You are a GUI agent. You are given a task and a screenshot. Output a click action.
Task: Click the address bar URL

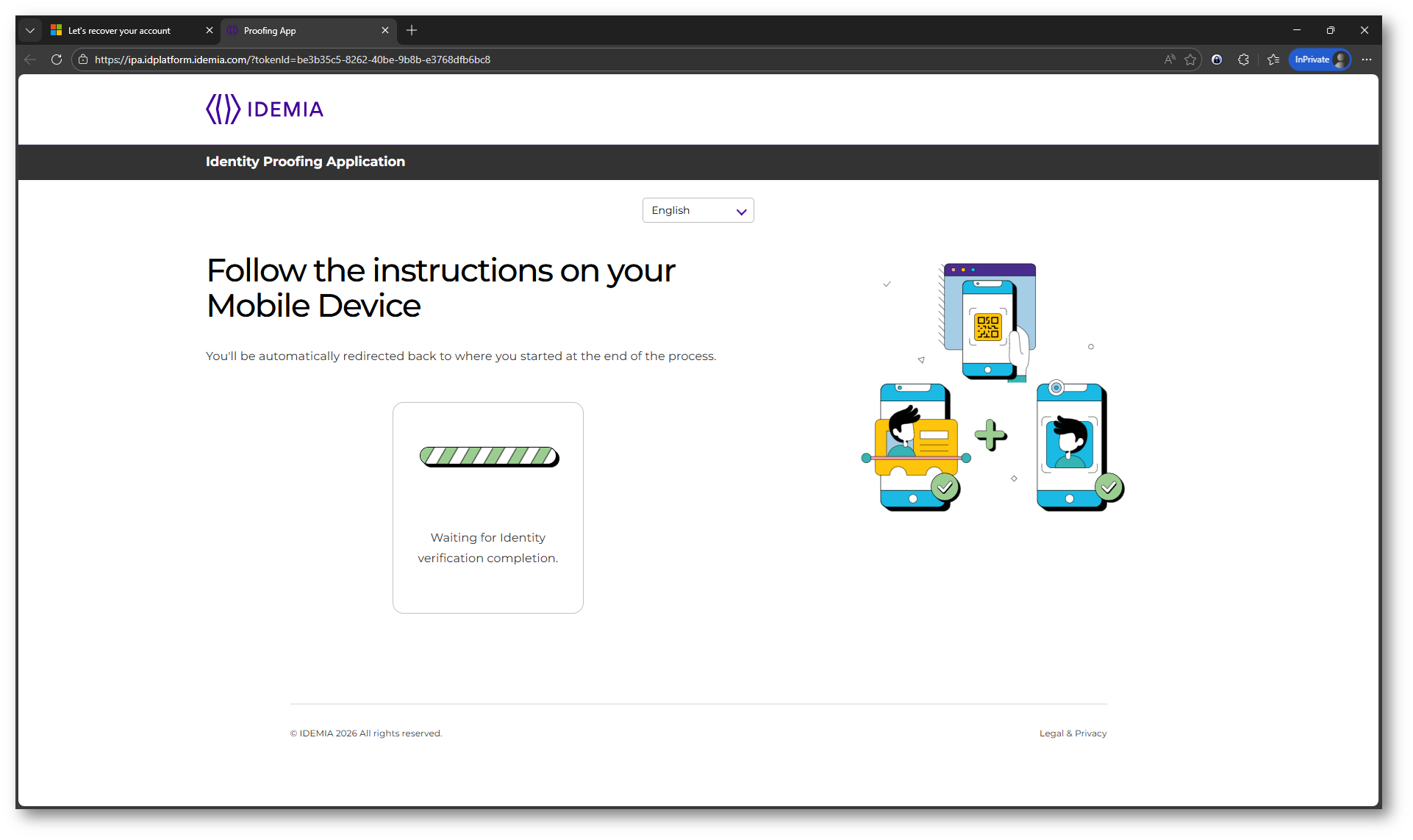[293, 60]
